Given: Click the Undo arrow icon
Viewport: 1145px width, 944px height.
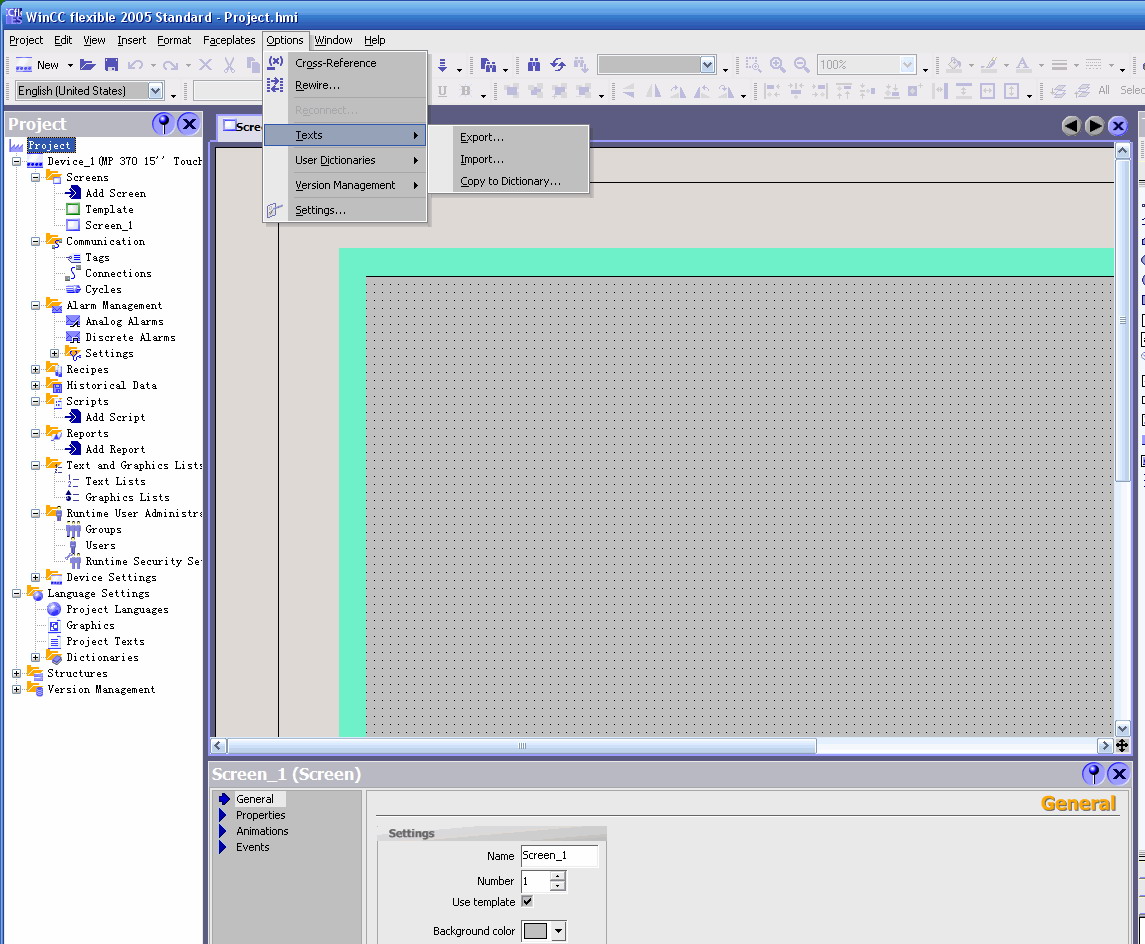Looking at the screenshot, I should (135, 65).
